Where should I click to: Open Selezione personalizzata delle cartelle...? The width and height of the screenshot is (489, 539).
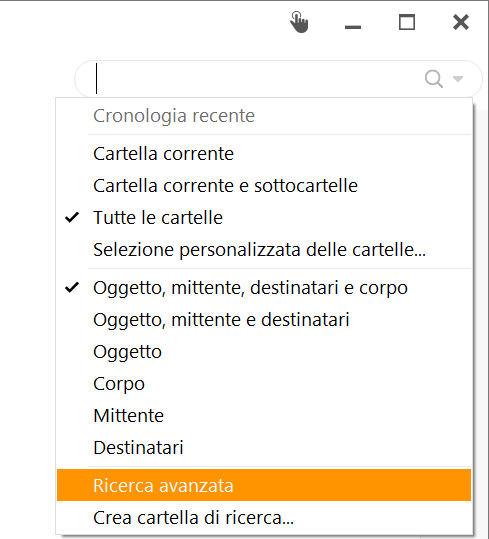tap(264, 250)
